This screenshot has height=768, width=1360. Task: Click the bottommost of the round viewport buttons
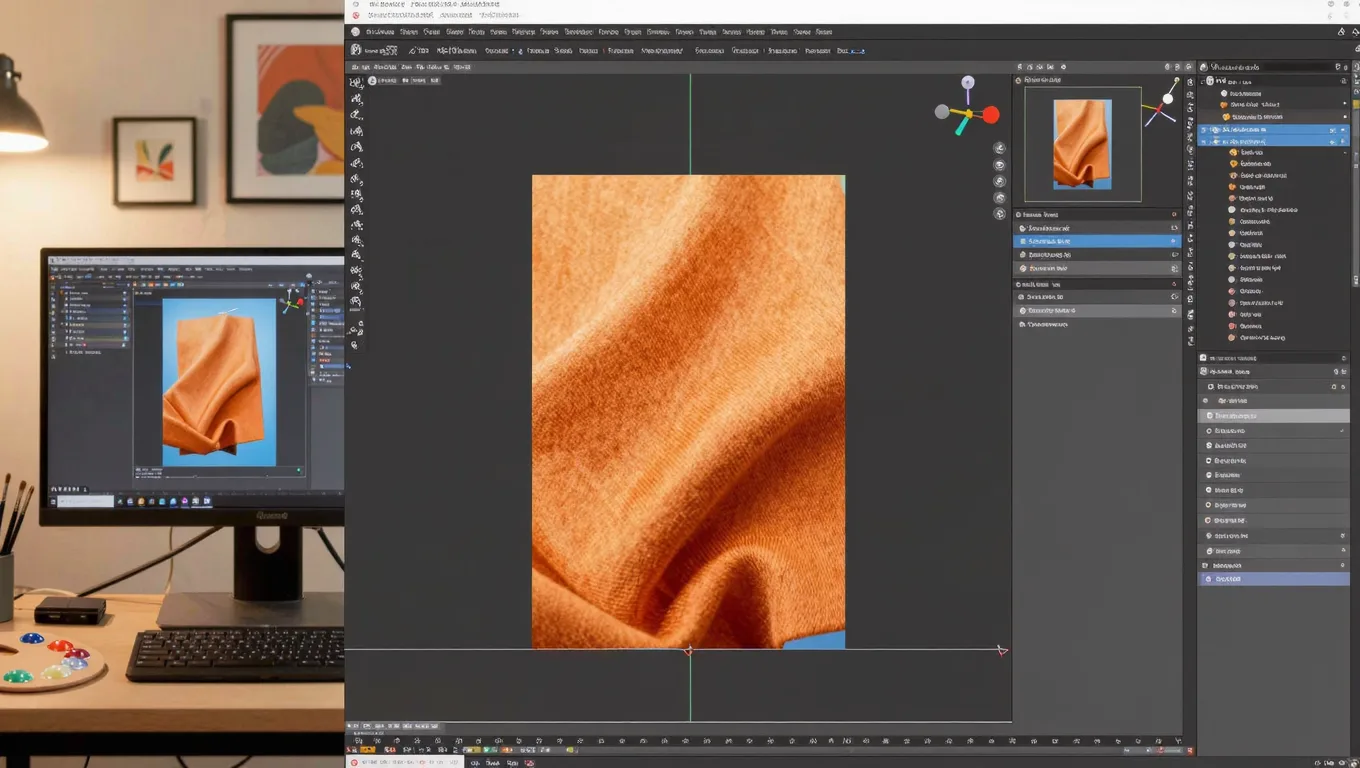pos(999,214)
